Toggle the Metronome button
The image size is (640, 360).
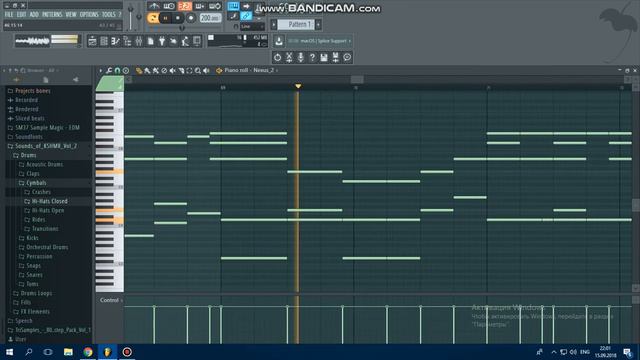click(x=154, y=6)
